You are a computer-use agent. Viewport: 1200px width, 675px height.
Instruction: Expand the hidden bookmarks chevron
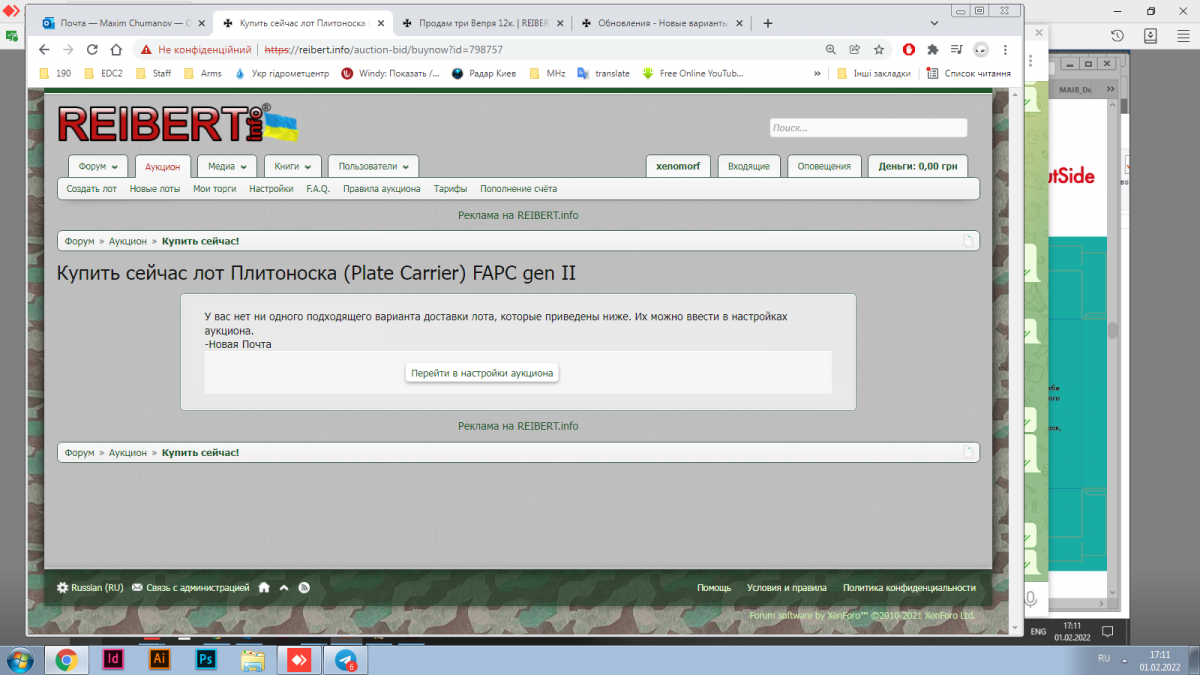pos(817,73)
